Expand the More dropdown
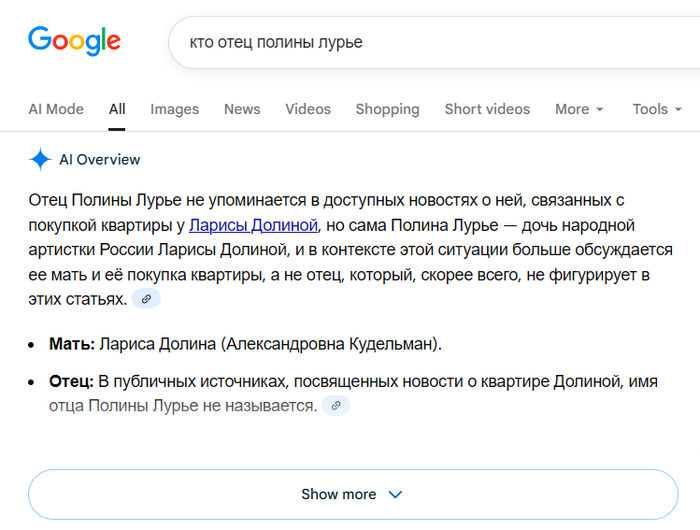The height and width of the screenshot is (530, 700). 579,109
